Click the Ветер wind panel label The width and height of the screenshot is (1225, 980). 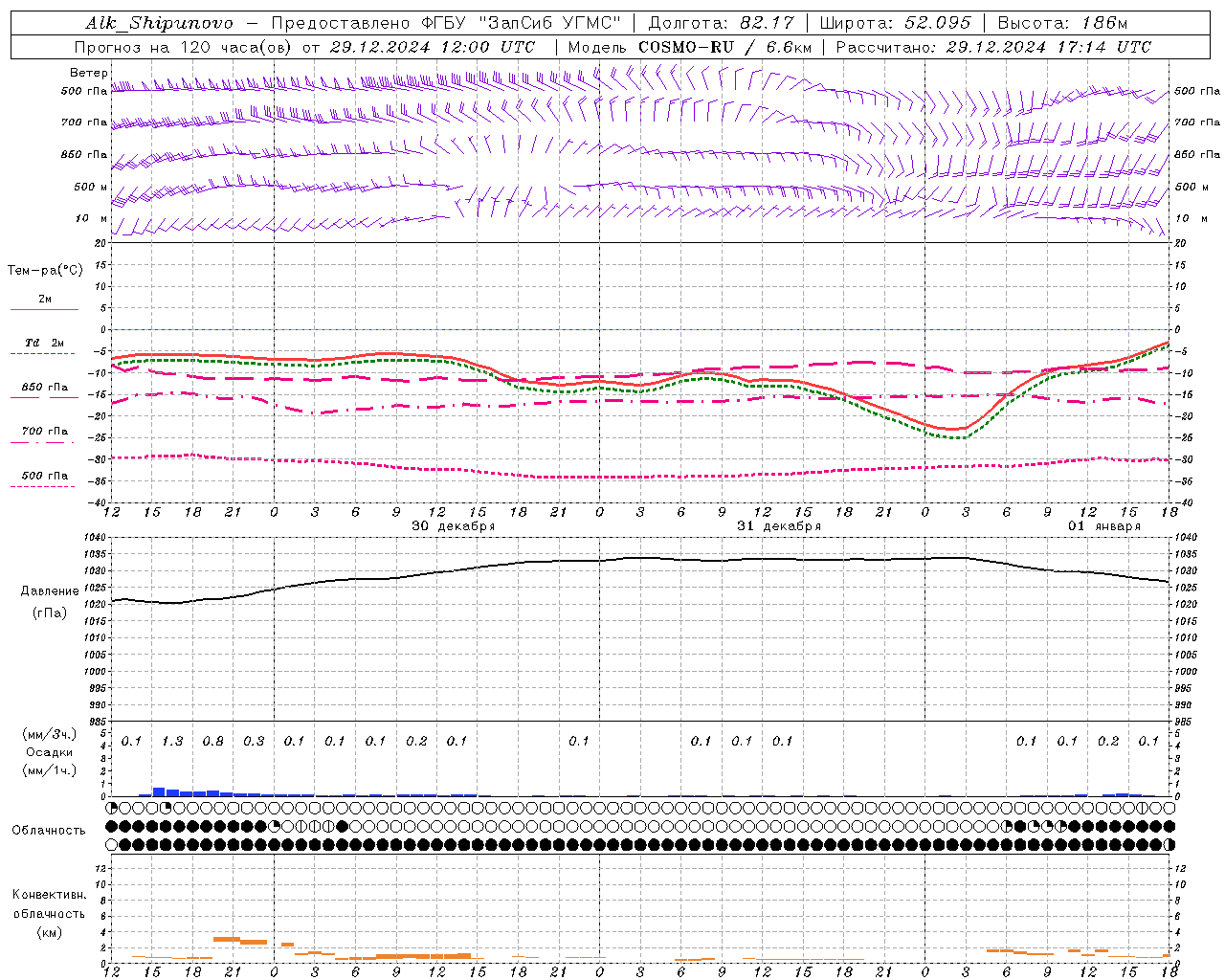tap(89, 73)
